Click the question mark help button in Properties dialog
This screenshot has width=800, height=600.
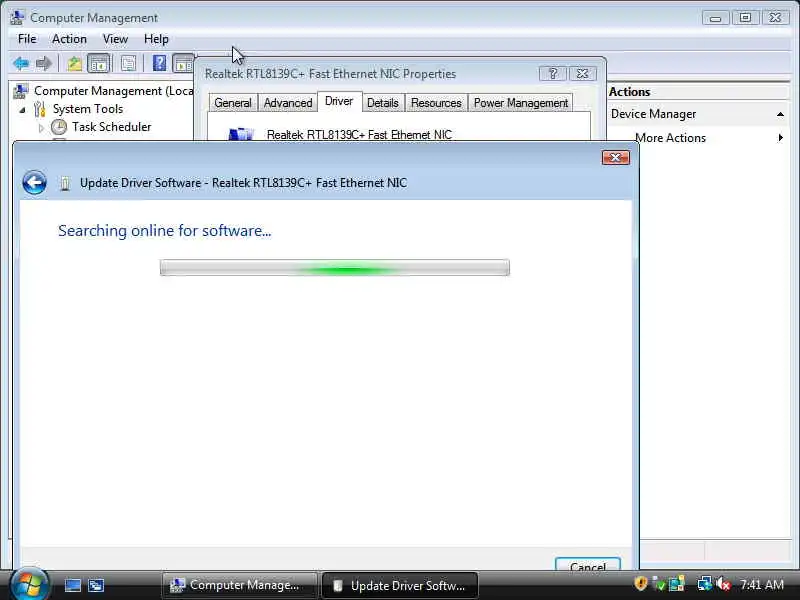tap(553, 74)
